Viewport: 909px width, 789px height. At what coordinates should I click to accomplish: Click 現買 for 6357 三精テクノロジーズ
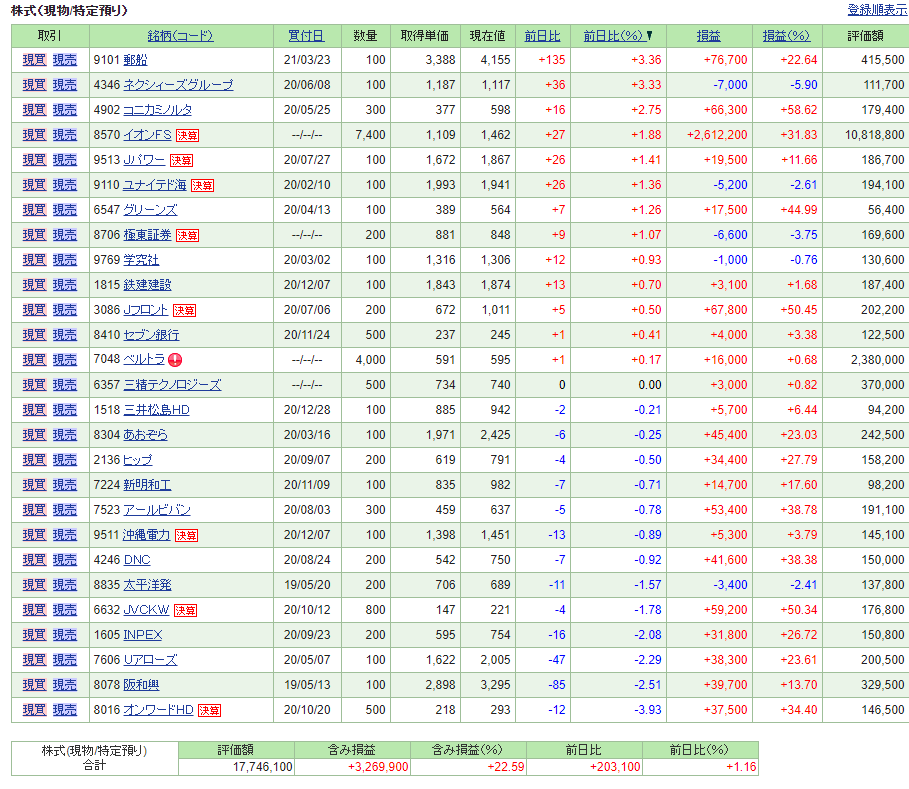click(34, 385)
